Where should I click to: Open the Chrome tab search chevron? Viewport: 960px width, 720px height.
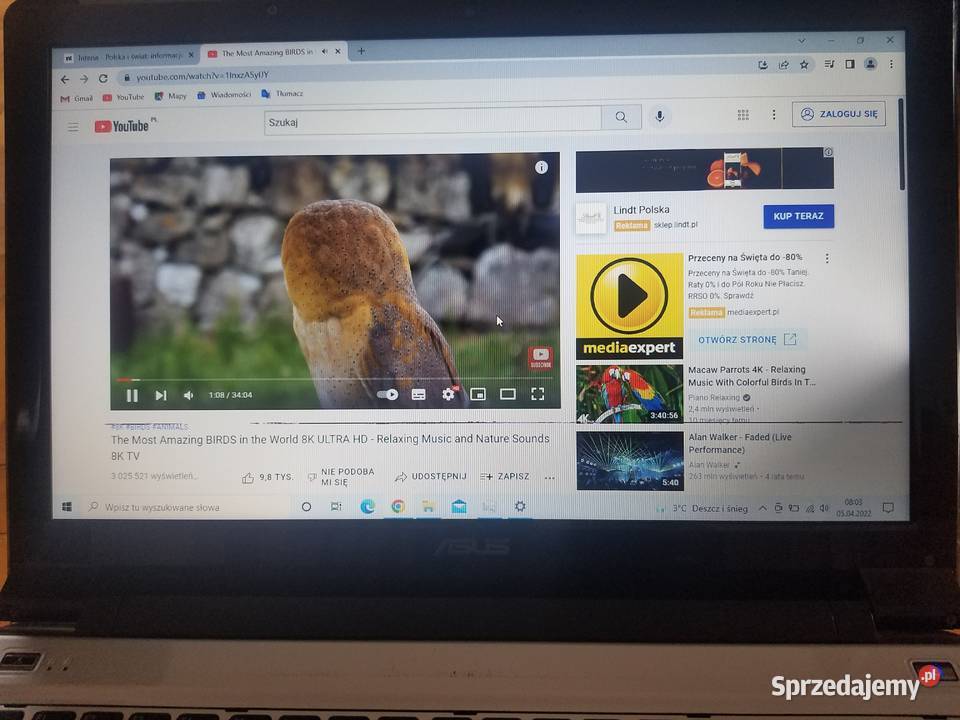801,40
